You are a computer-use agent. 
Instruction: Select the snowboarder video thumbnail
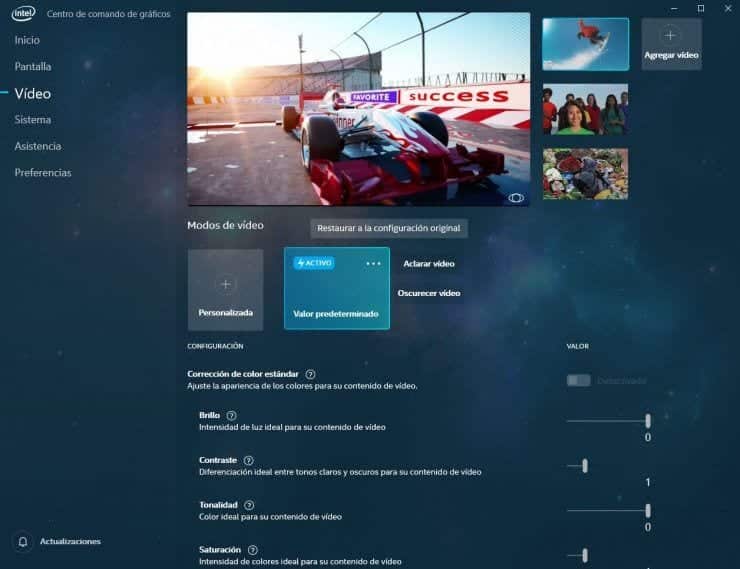[x=585, y=44]
